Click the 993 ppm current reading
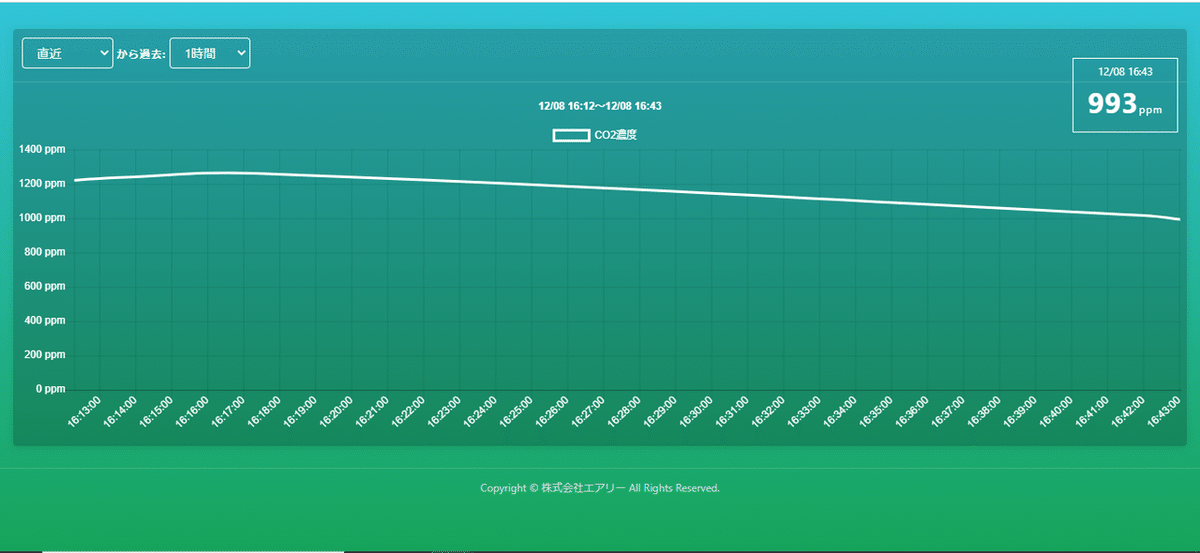 pos(1125,104)
